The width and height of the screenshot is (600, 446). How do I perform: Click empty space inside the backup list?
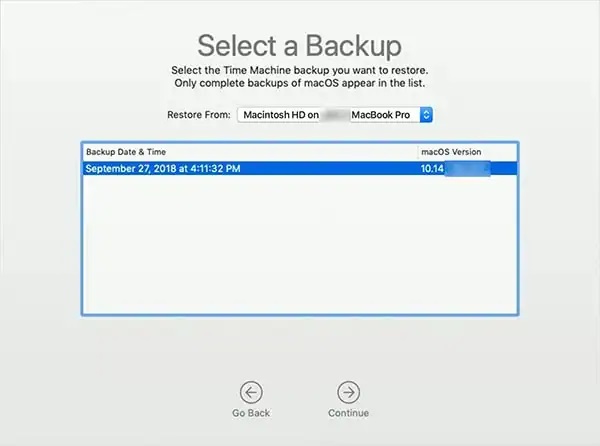click(x=300, y=245)
